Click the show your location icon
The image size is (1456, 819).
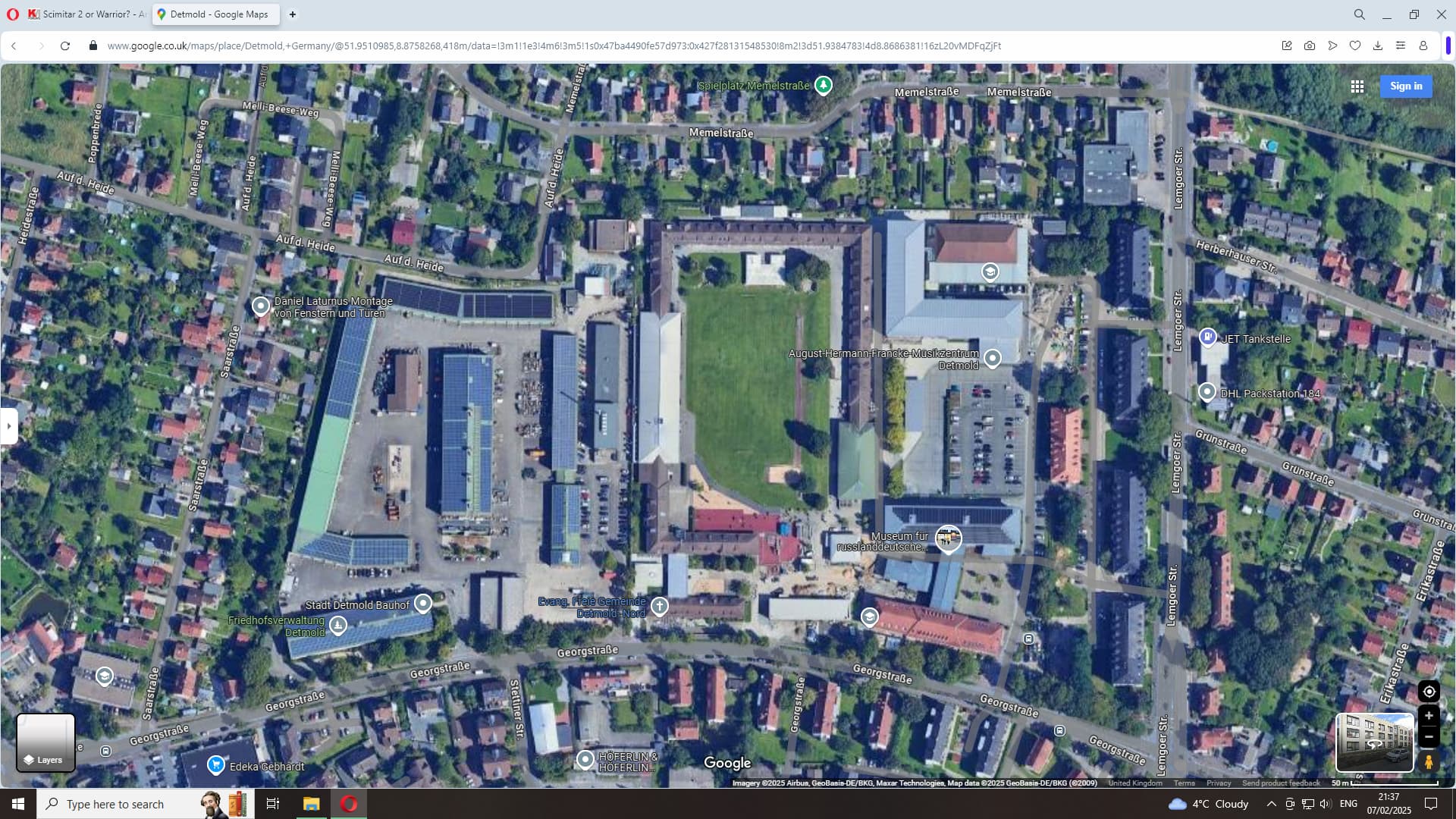pyautogui.click(x=1429, y=692)
